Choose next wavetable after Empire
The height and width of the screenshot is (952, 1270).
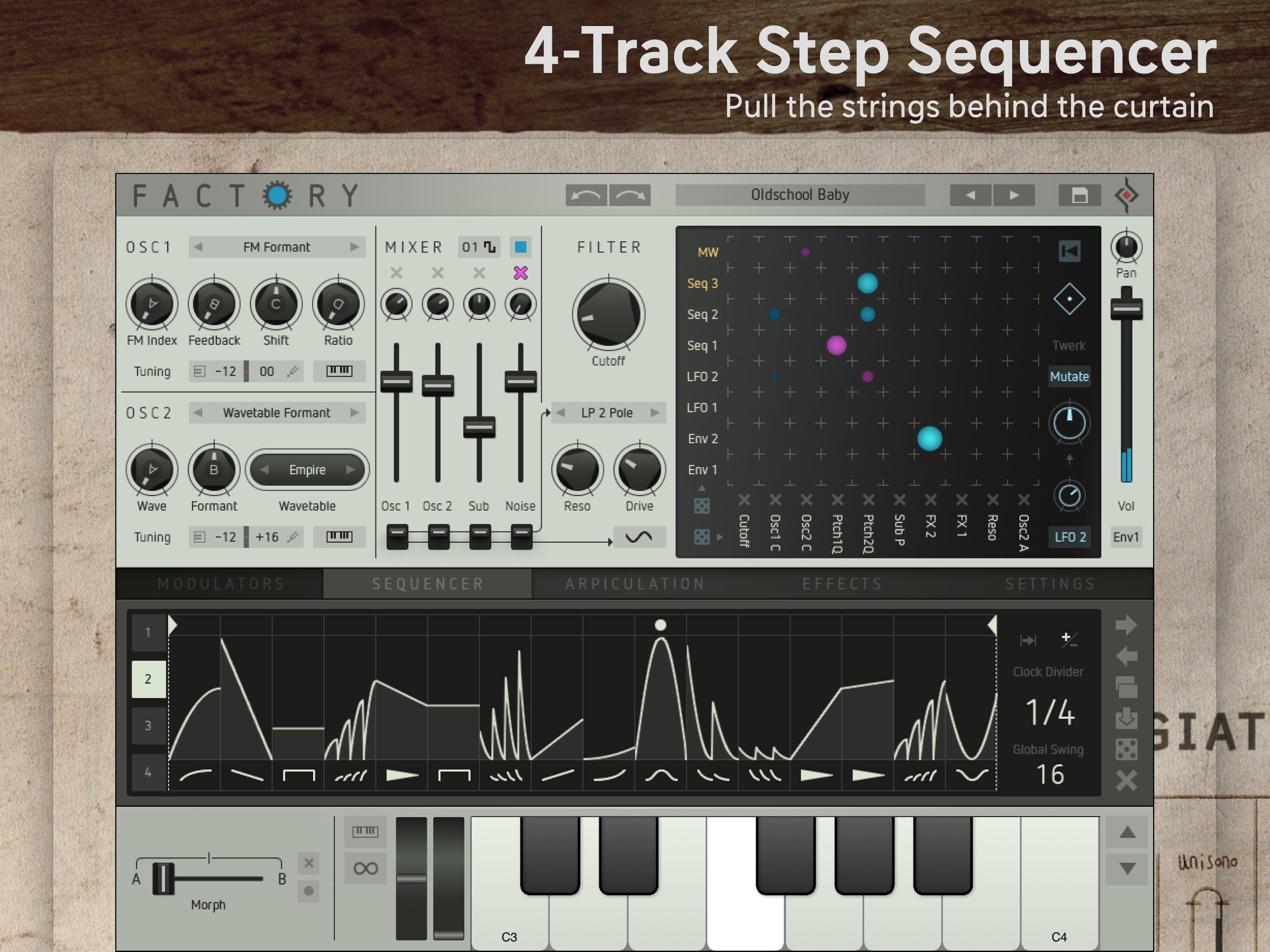[350, 469]
